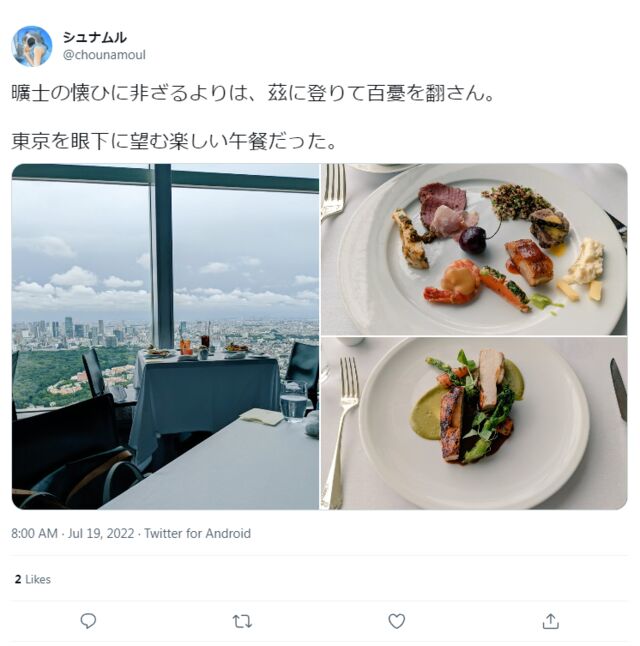Click the water glass on the table photo
This screenshot has width=640, height=646.
[x=293, y=401]
